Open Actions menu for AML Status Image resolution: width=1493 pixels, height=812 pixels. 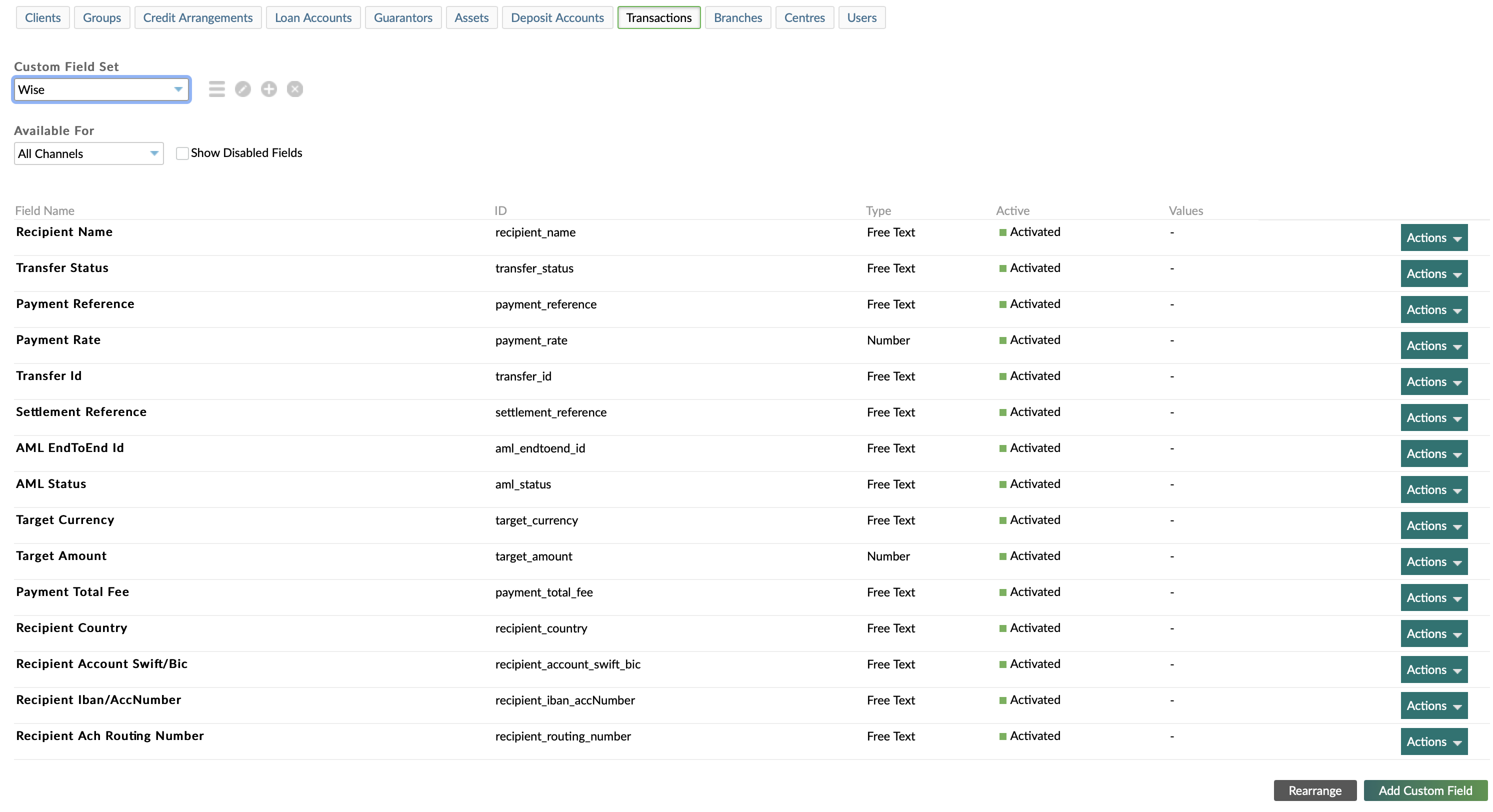(1434, 489)
